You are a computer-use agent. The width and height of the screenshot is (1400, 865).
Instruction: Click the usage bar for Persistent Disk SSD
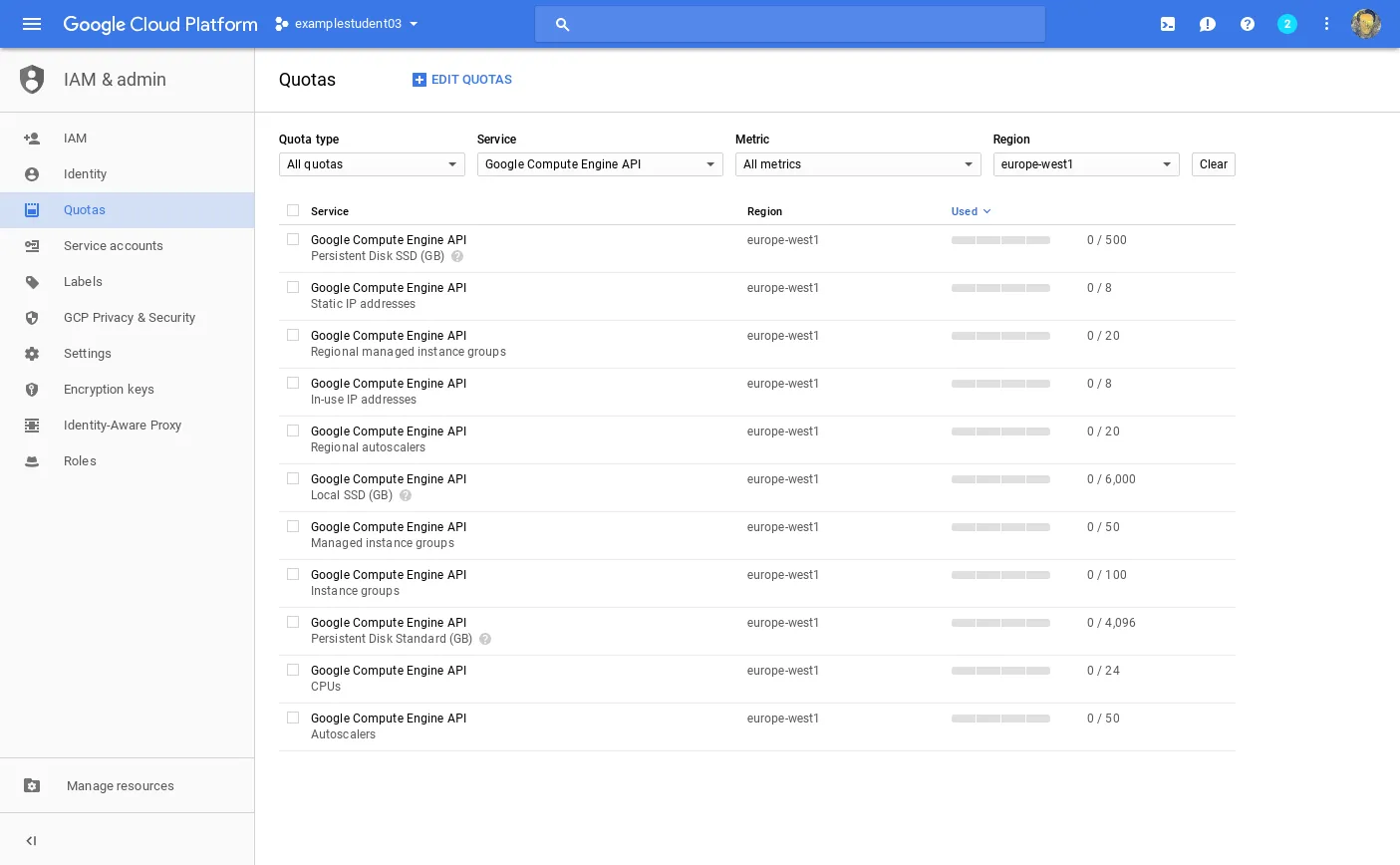coord(1000,240)
